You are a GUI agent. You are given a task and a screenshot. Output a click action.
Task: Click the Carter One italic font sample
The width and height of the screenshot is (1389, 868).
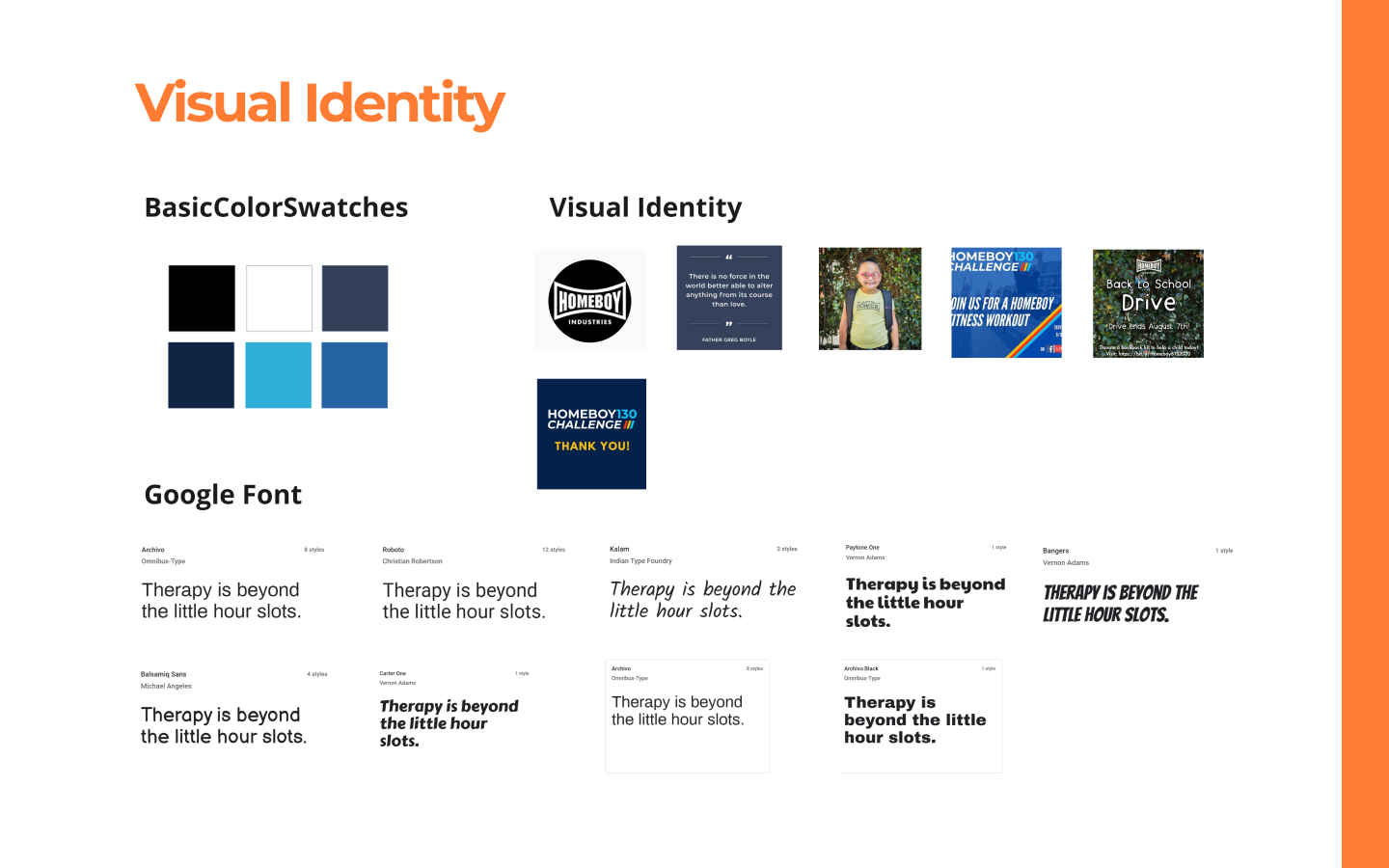(449, 723)
